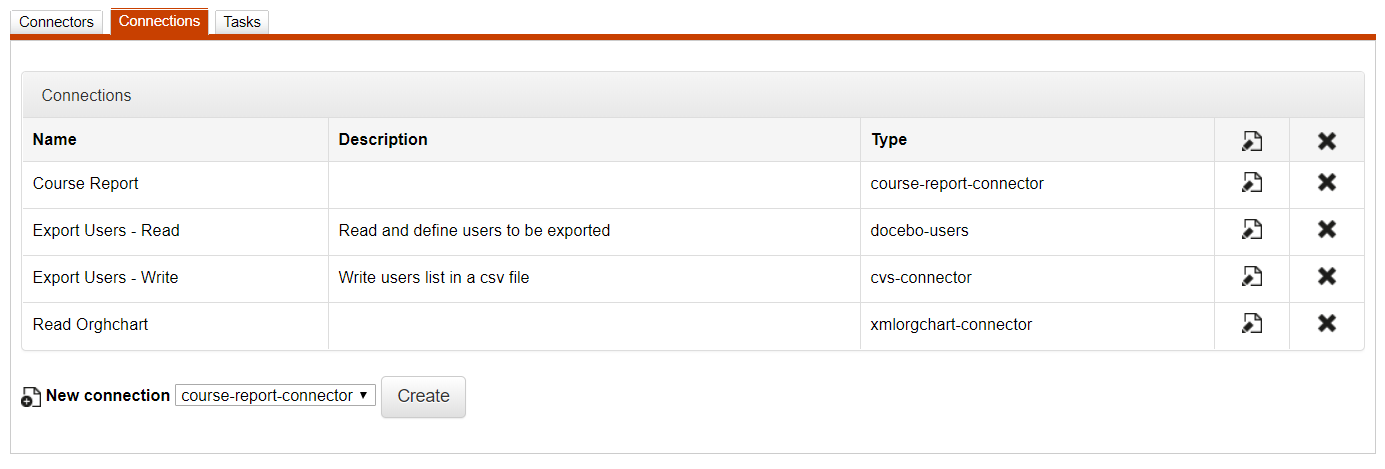The image size is (1385, 469).
Task: Delete the Export Users - Read connection
Action: pyautogui.click(x=1327, y=230)
